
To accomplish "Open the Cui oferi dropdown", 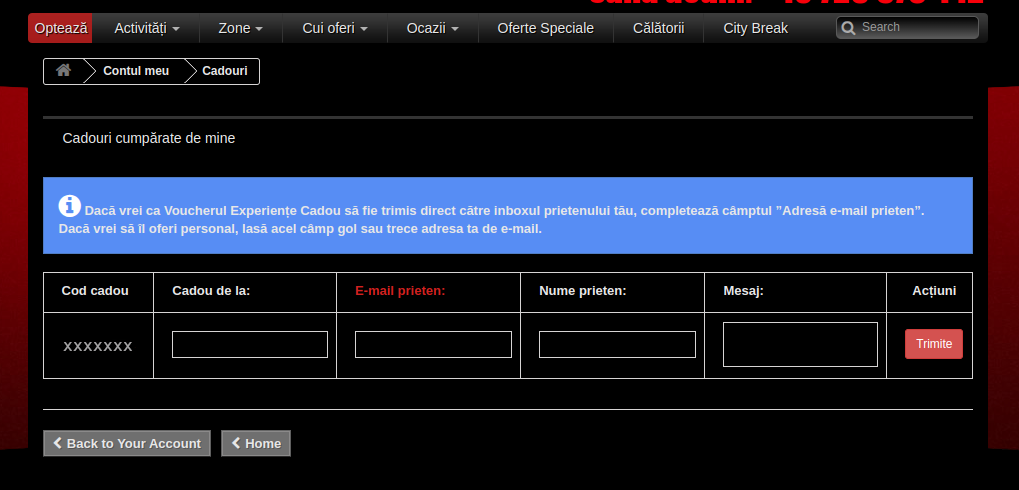I will click(x=335, y=28).
